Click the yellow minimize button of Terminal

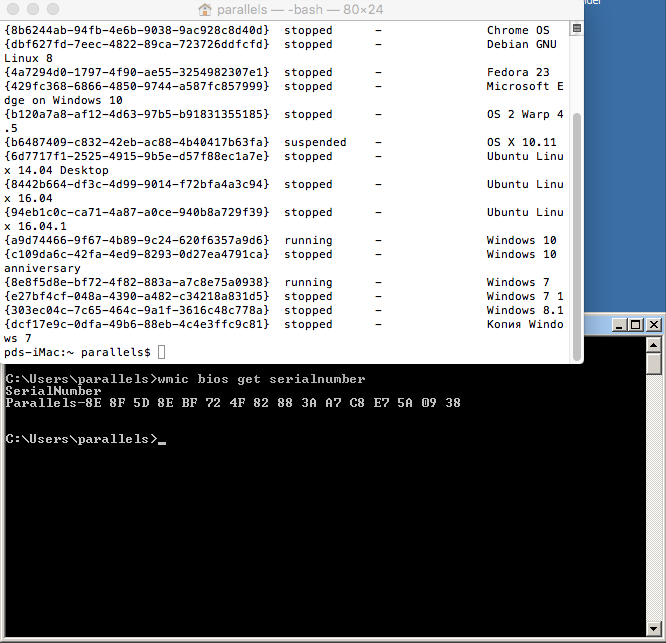33,8
